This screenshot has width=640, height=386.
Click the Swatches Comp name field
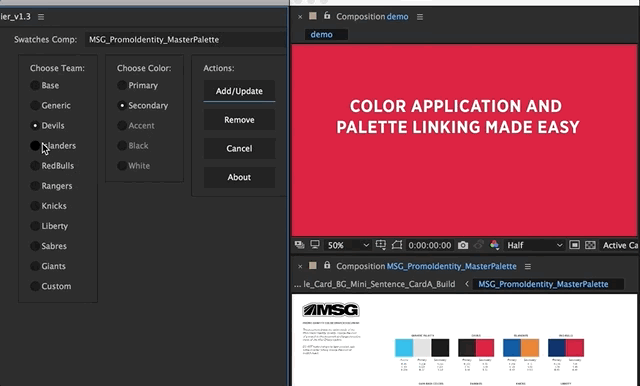tap(186, 40)
